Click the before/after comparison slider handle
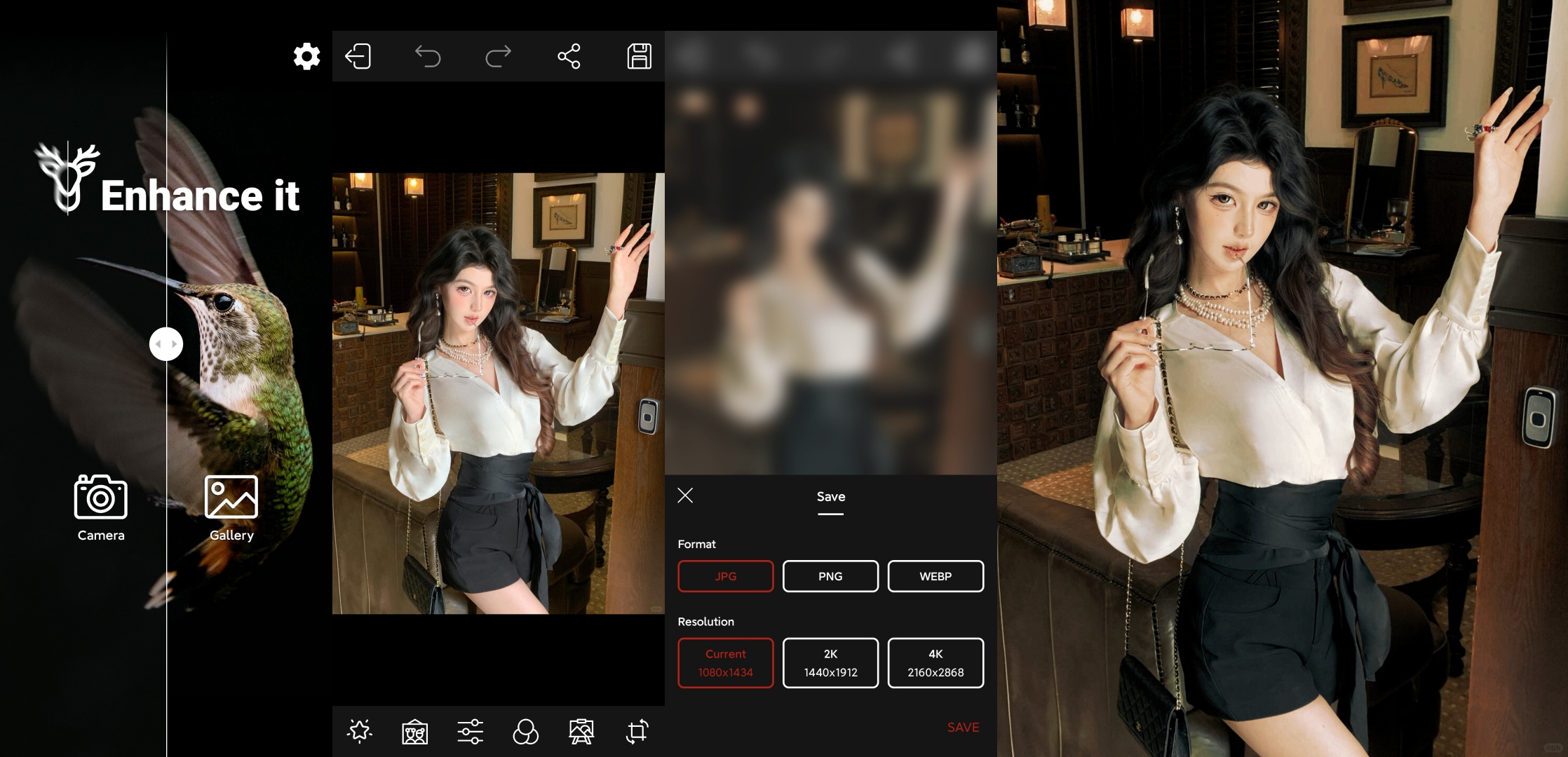 pos(166,344)
